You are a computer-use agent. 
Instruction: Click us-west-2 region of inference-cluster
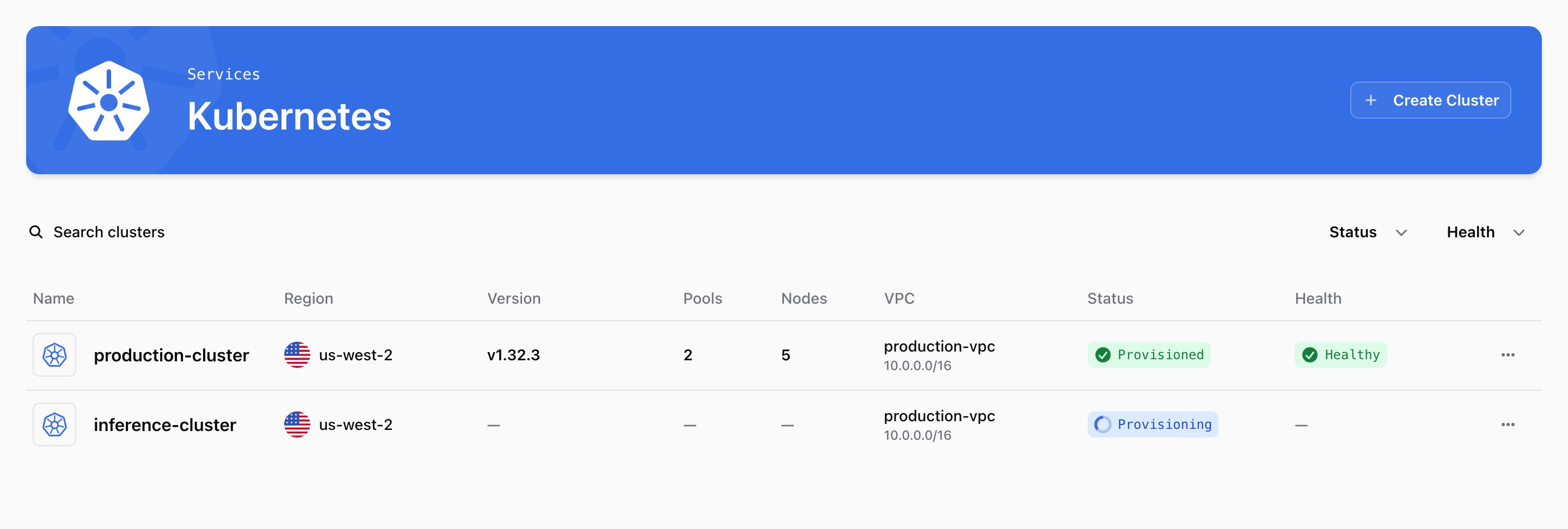point(356,425)
